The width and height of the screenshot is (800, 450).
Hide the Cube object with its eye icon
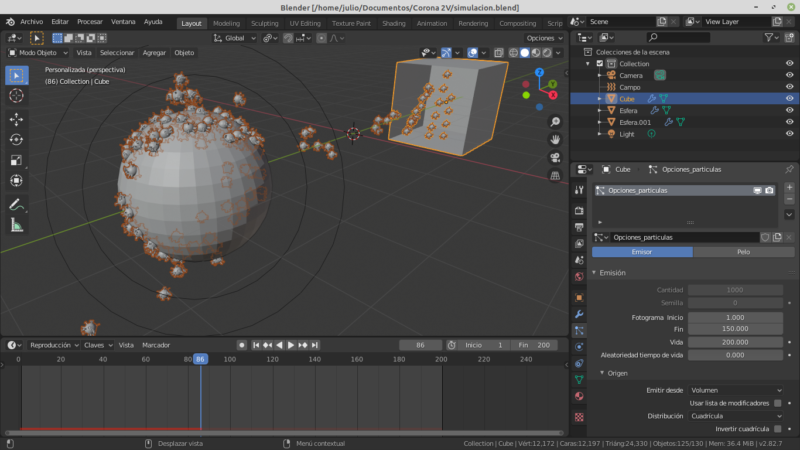pos(789,99)
